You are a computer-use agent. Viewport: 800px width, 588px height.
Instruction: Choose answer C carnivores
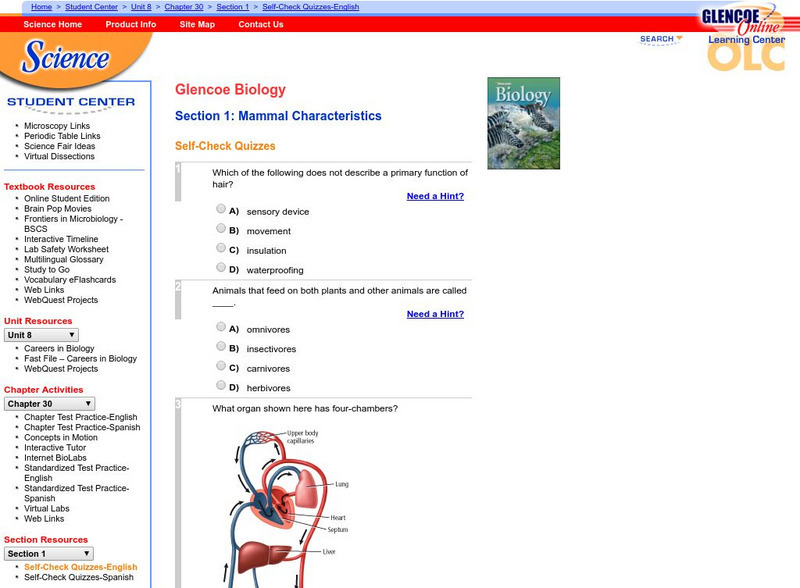(221, 365)
